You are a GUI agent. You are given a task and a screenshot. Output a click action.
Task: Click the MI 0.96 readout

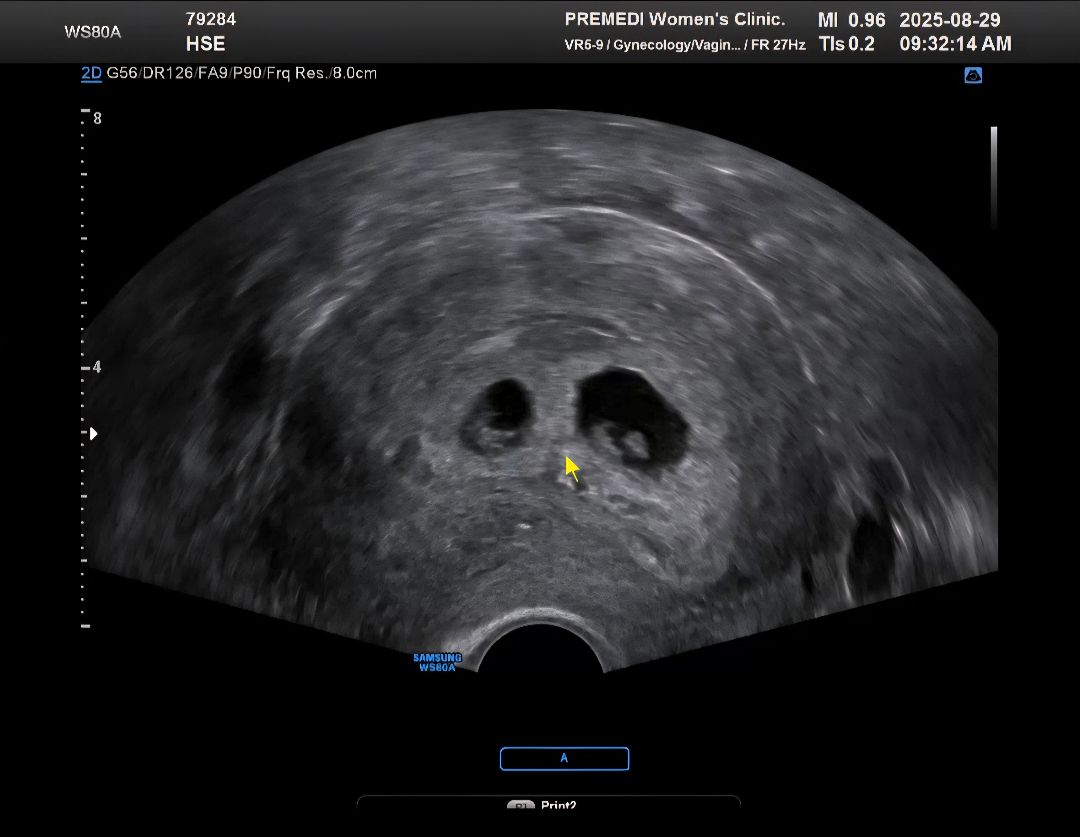(851, 20)
